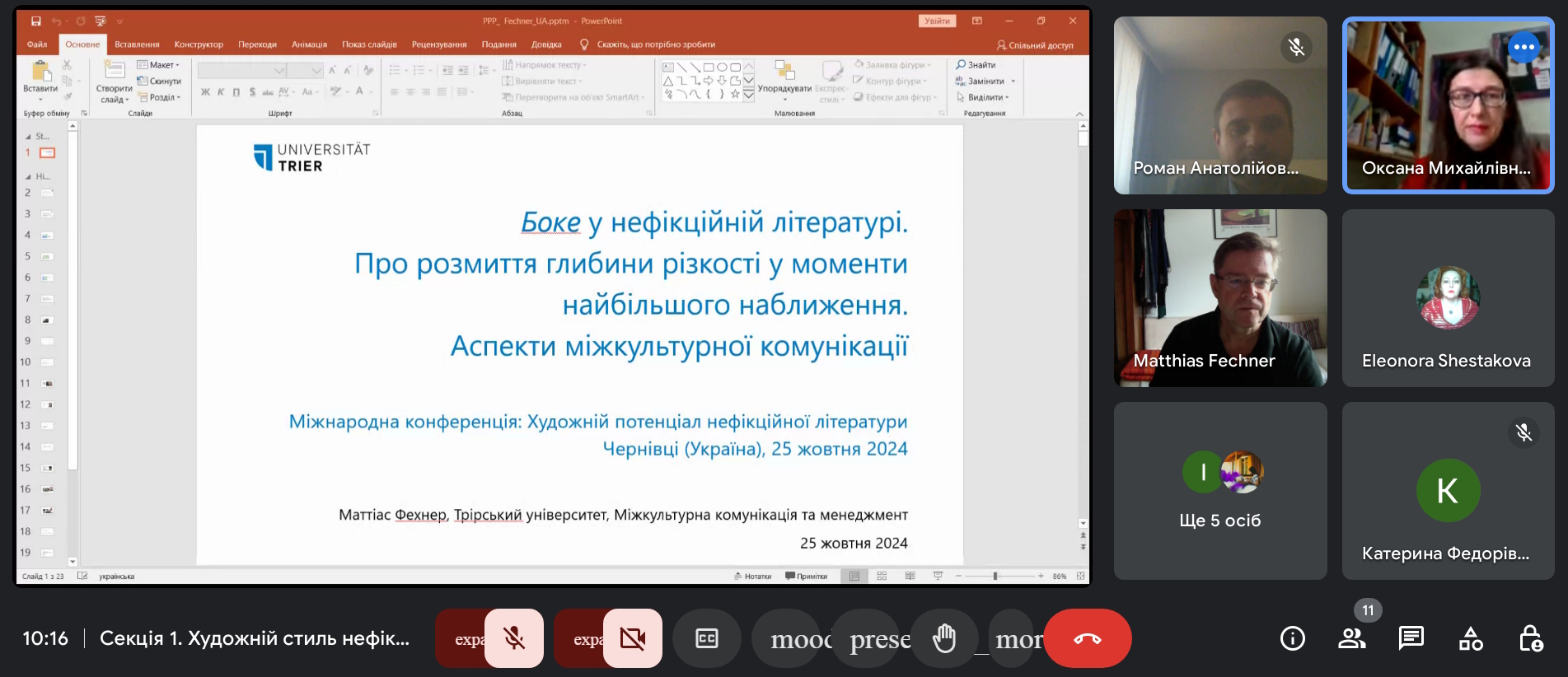This screenshot has width=1568, height=677.
Task: Open Нотатки notes in status bar
Action: tap(753, 577)
